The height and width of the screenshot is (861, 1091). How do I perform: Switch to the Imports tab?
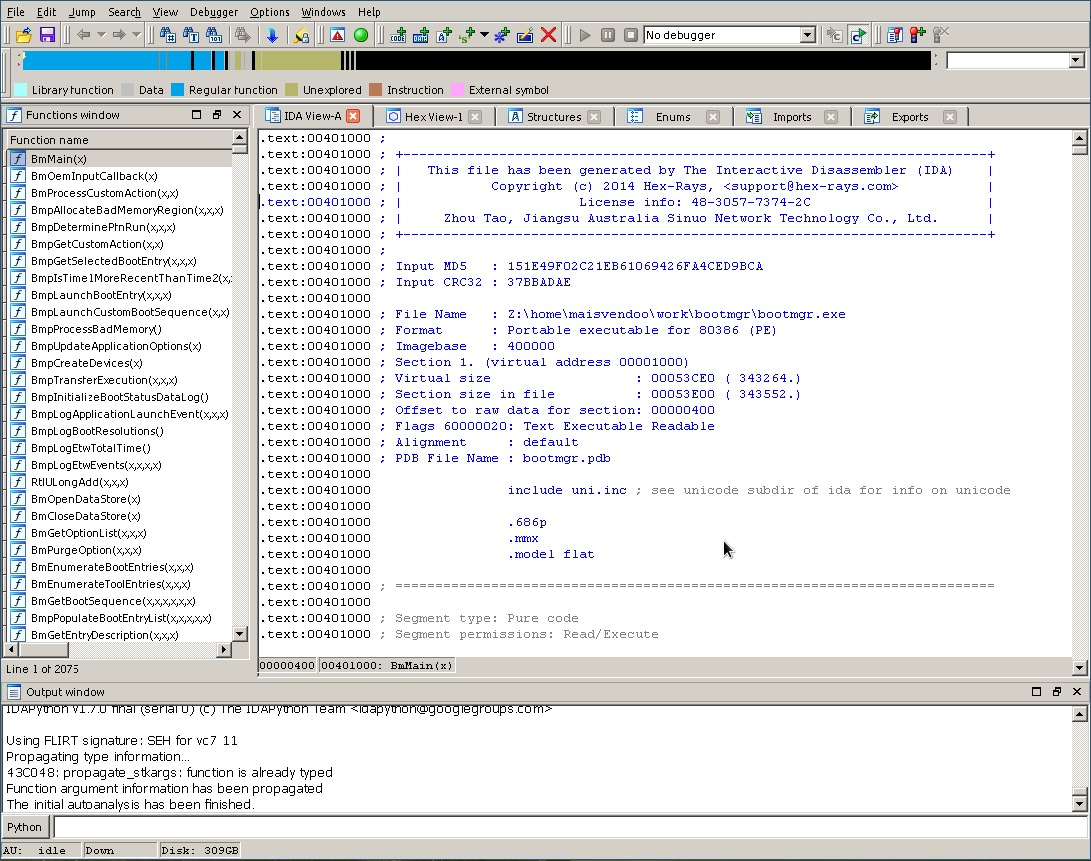point(791,117)
